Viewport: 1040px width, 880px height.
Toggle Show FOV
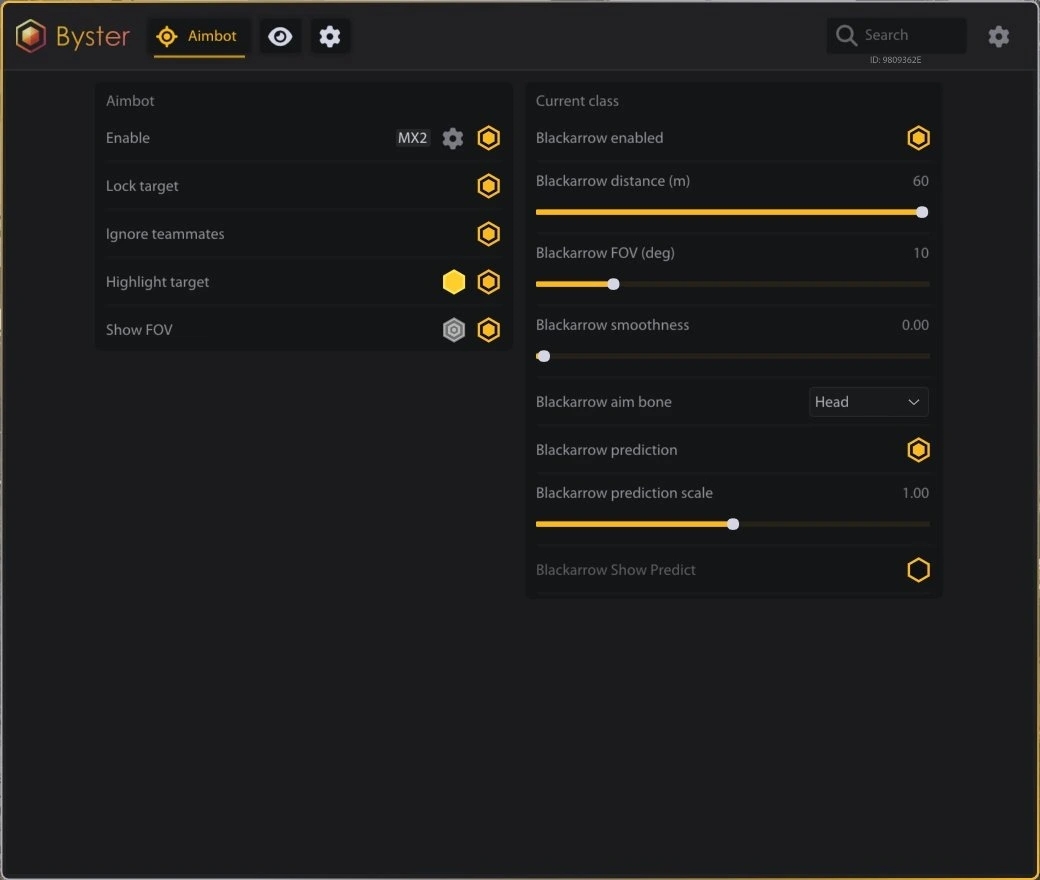488,330
